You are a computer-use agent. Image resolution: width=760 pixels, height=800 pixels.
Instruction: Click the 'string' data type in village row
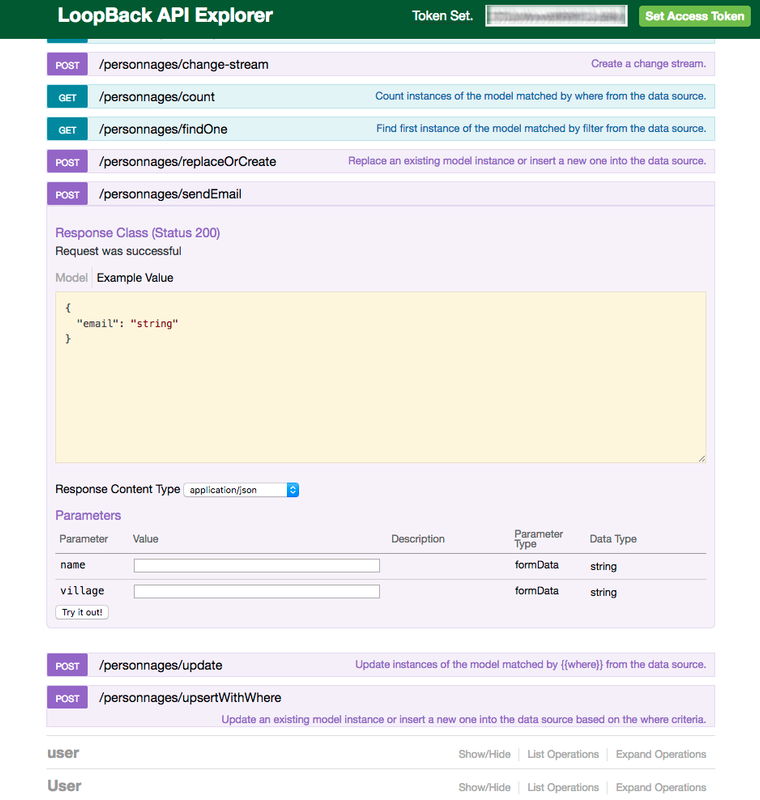coord(603,592)
